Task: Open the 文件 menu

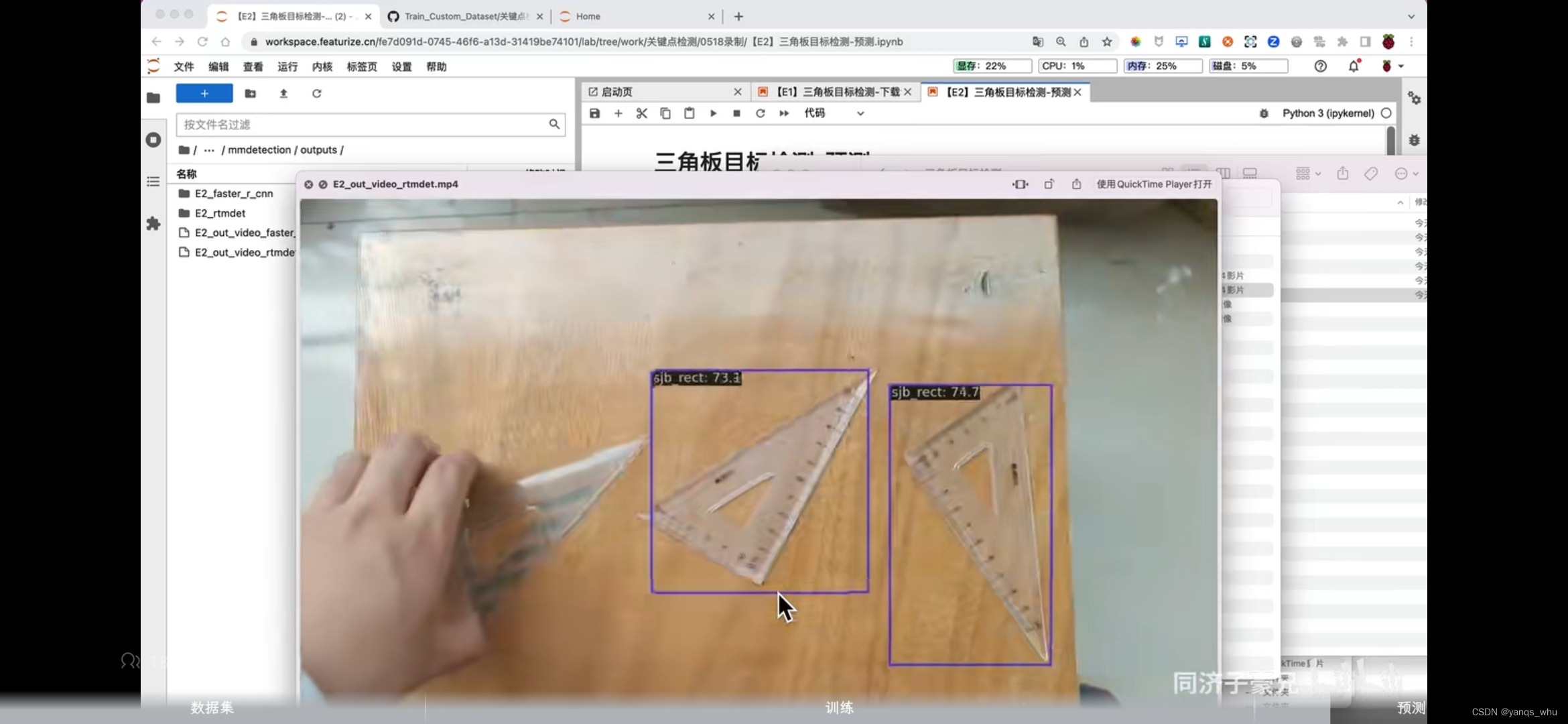Action: point(184,66)
